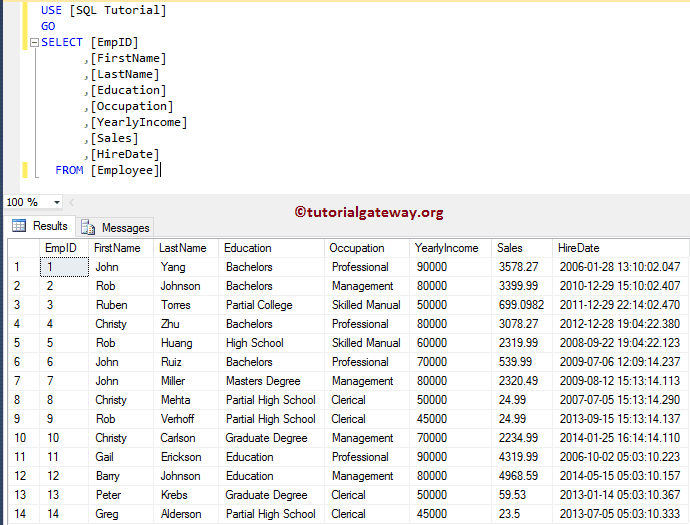This screenshot has height=525, width=690.
Task: Click the cell containing Yang
Action: coord(186,267)
